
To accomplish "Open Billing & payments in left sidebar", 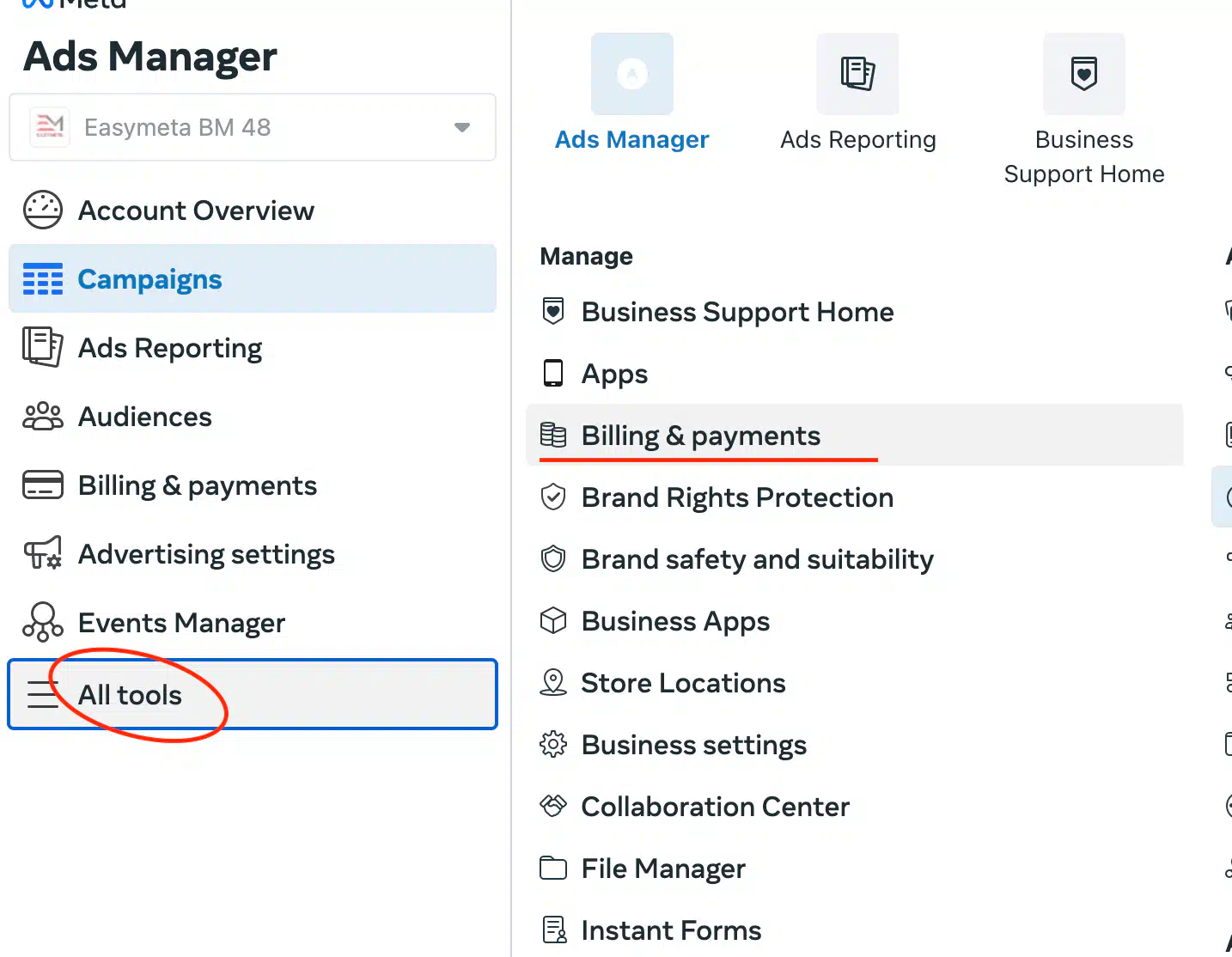I will click(253, 485).
